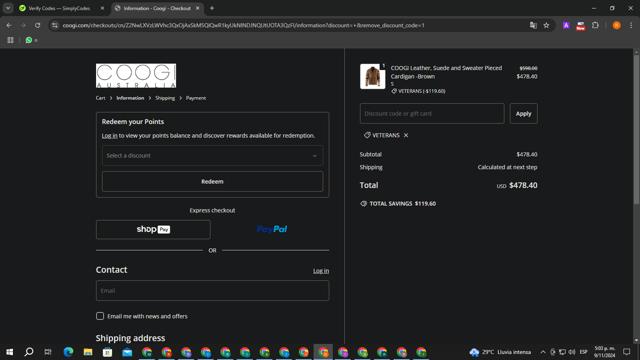Click the page vertical scrollbar

636,129
